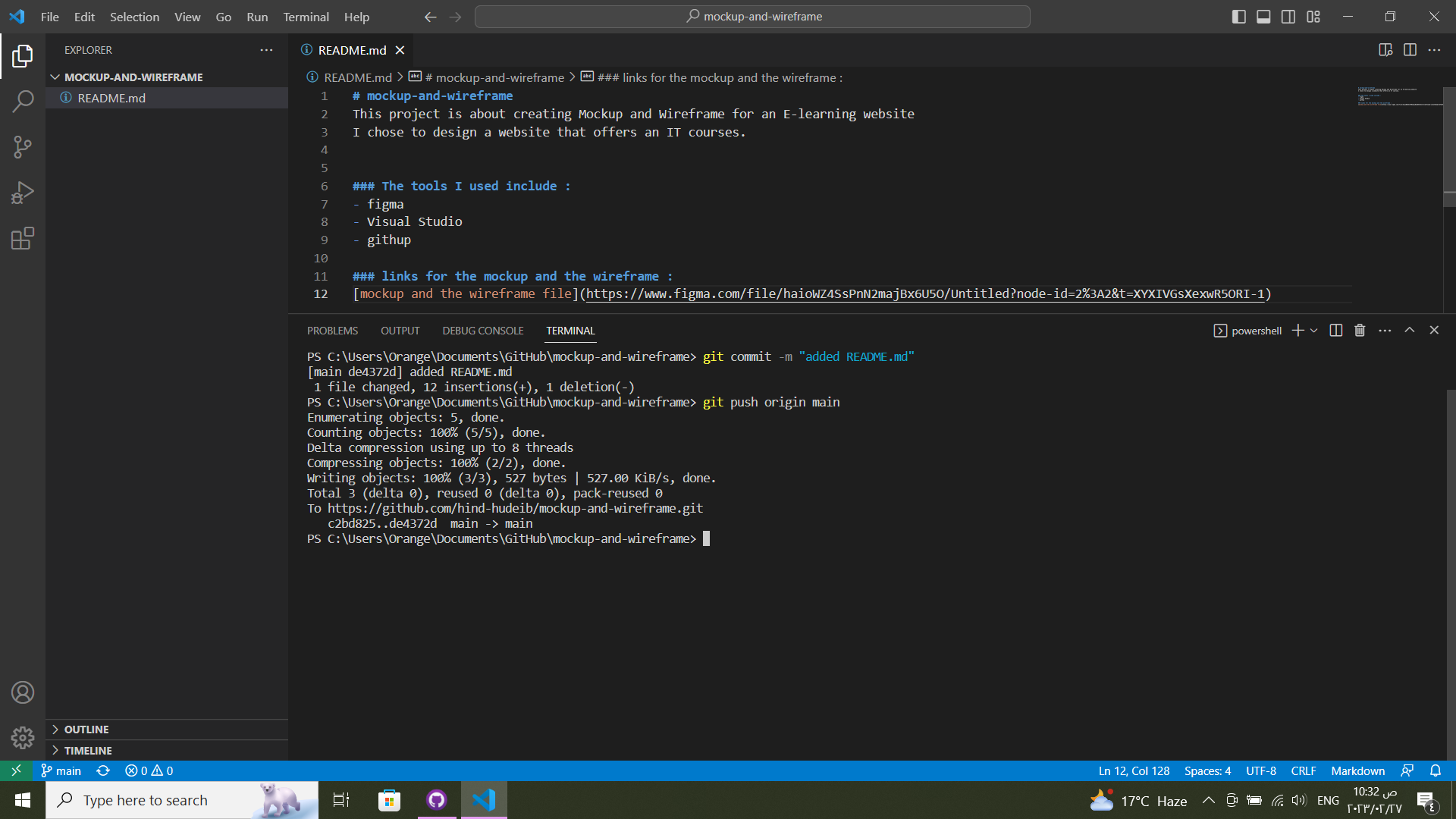Viewport: 1456px width, 819px height.
Task: Open the Source Control view
Action: click(x=23, y=147)
